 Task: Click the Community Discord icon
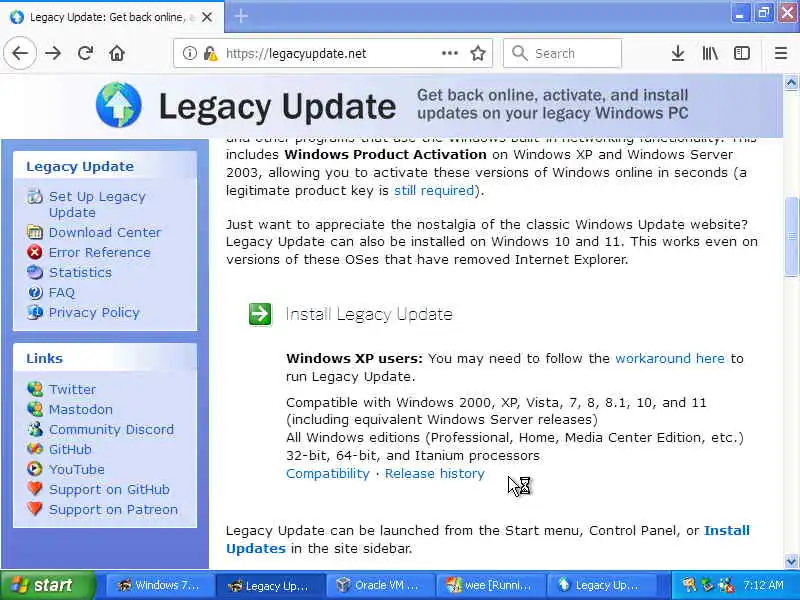(x=35, y=429)
